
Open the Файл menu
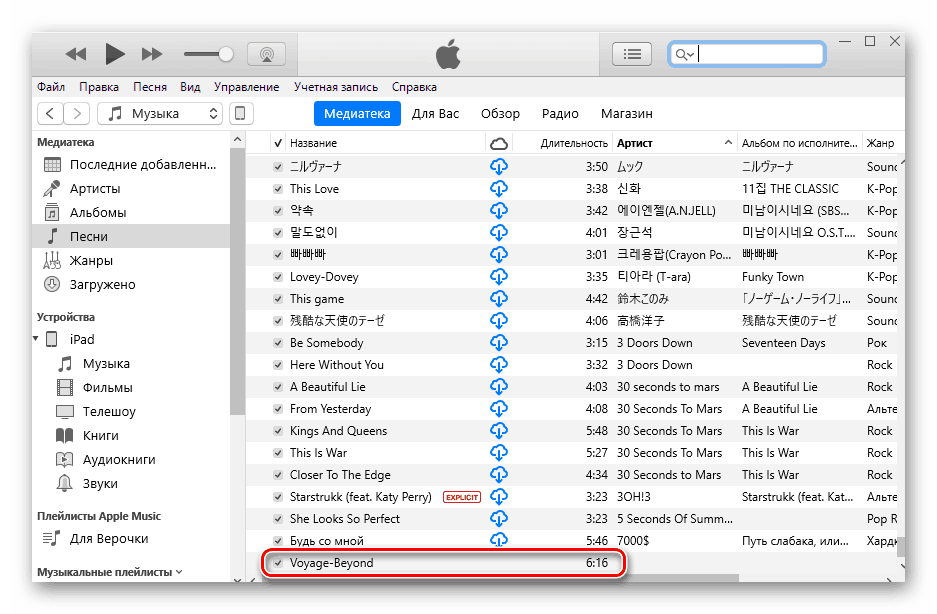tap(51, 87)
